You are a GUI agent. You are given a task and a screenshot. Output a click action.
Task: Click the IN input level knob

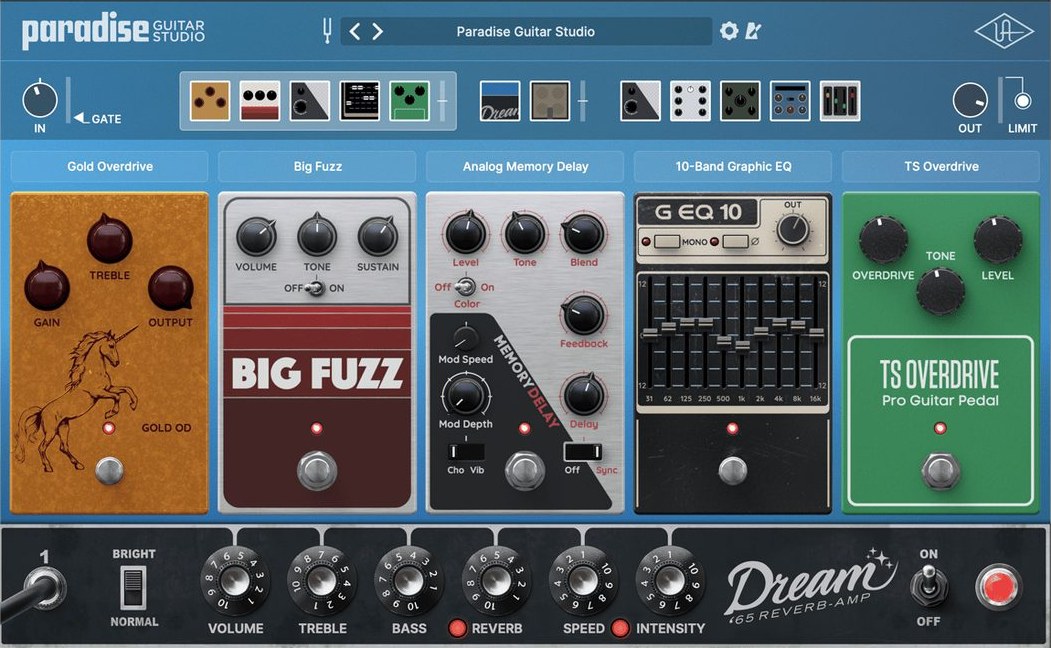click(40, 100)
